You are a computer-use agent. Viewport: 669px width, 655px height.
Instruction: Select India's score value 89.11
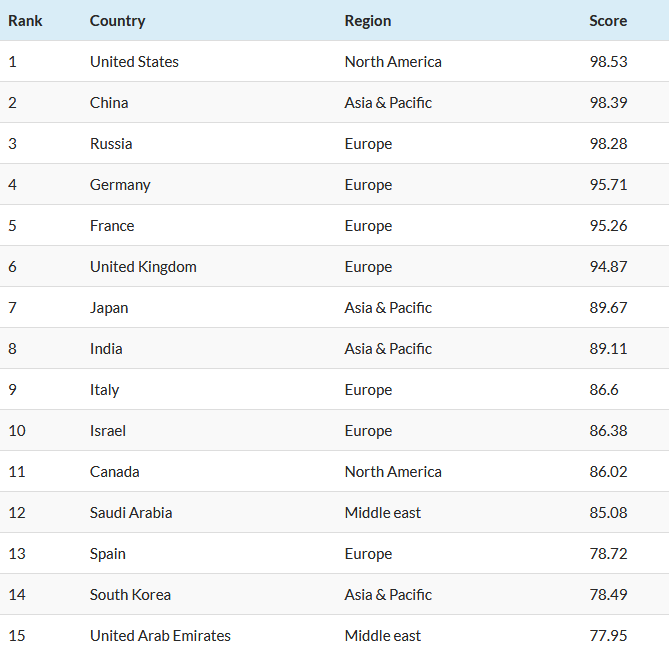[608, 349]
